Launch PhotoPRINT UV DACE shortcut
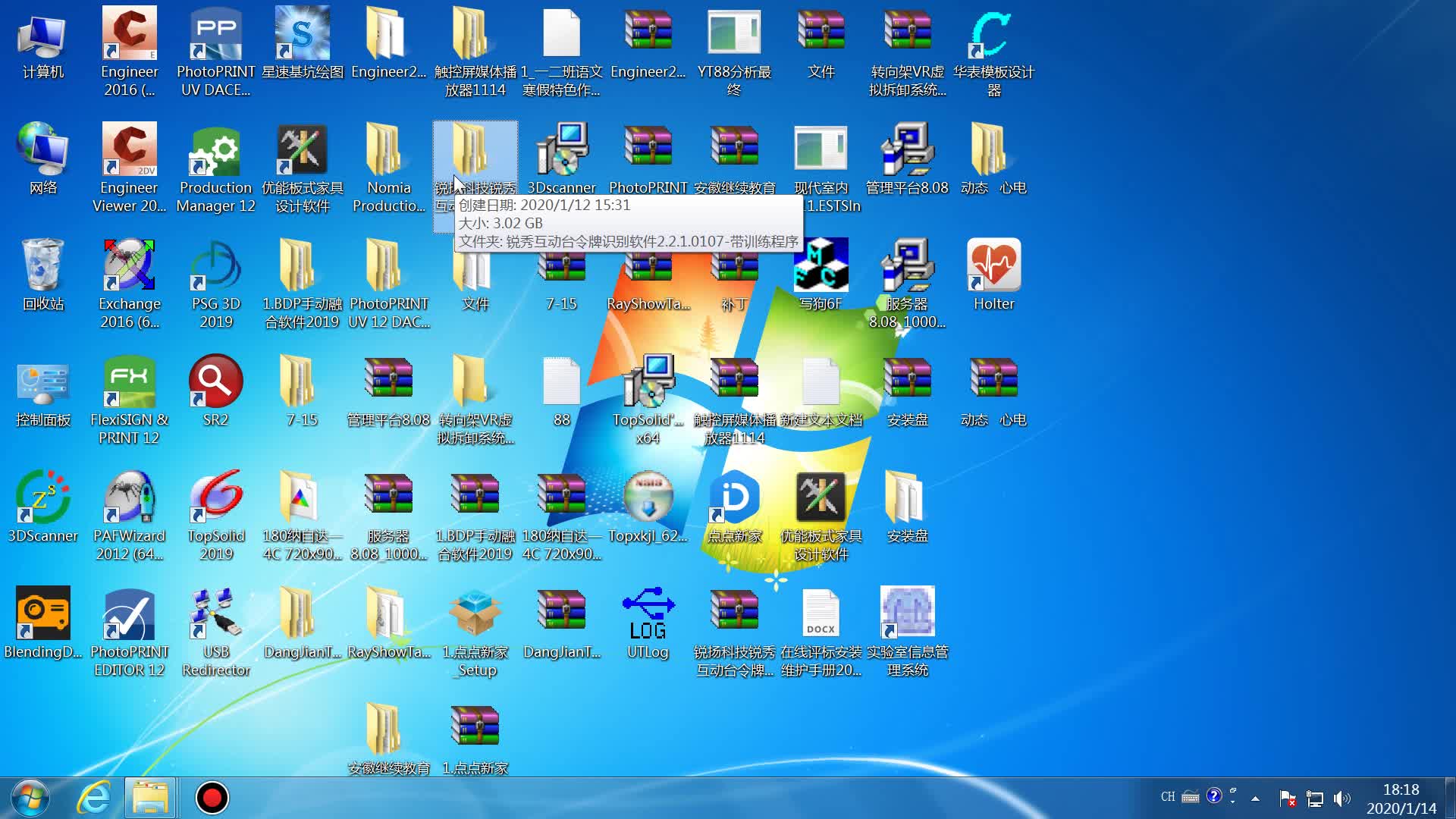This screenshot has width=1456, height=819. click(215, 52)
